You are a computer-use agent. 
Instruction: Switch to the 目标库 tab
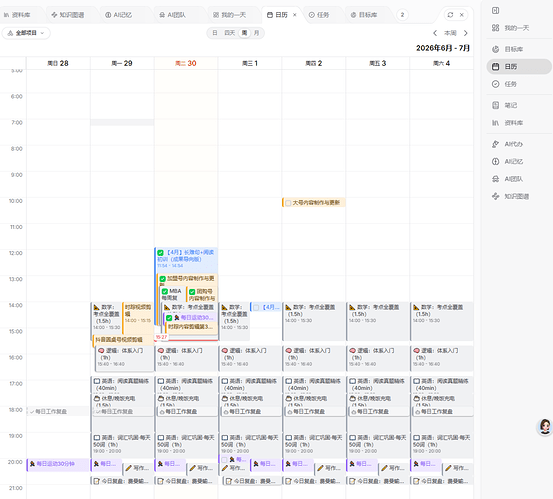[364, 15]
